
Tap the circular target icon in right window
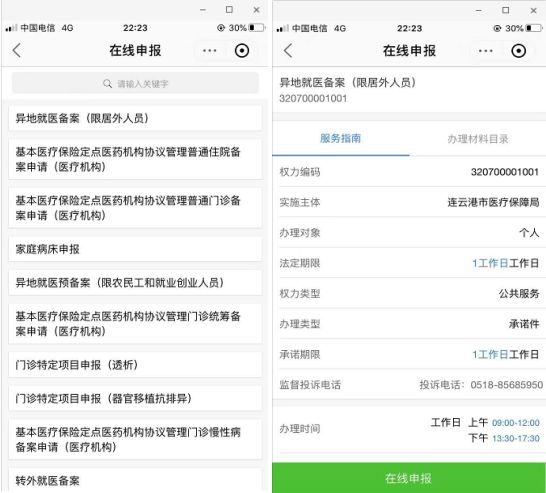(518, 51)
